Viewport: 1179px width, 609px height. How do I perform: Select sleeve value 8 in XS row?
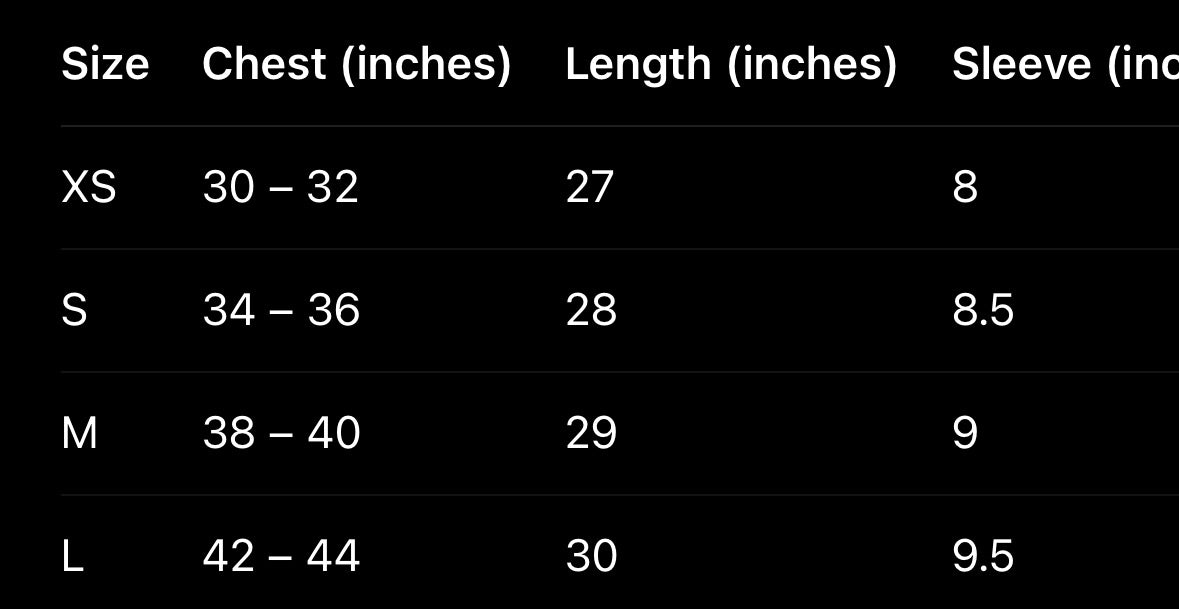pyautogui.click(x=965, y=187)
